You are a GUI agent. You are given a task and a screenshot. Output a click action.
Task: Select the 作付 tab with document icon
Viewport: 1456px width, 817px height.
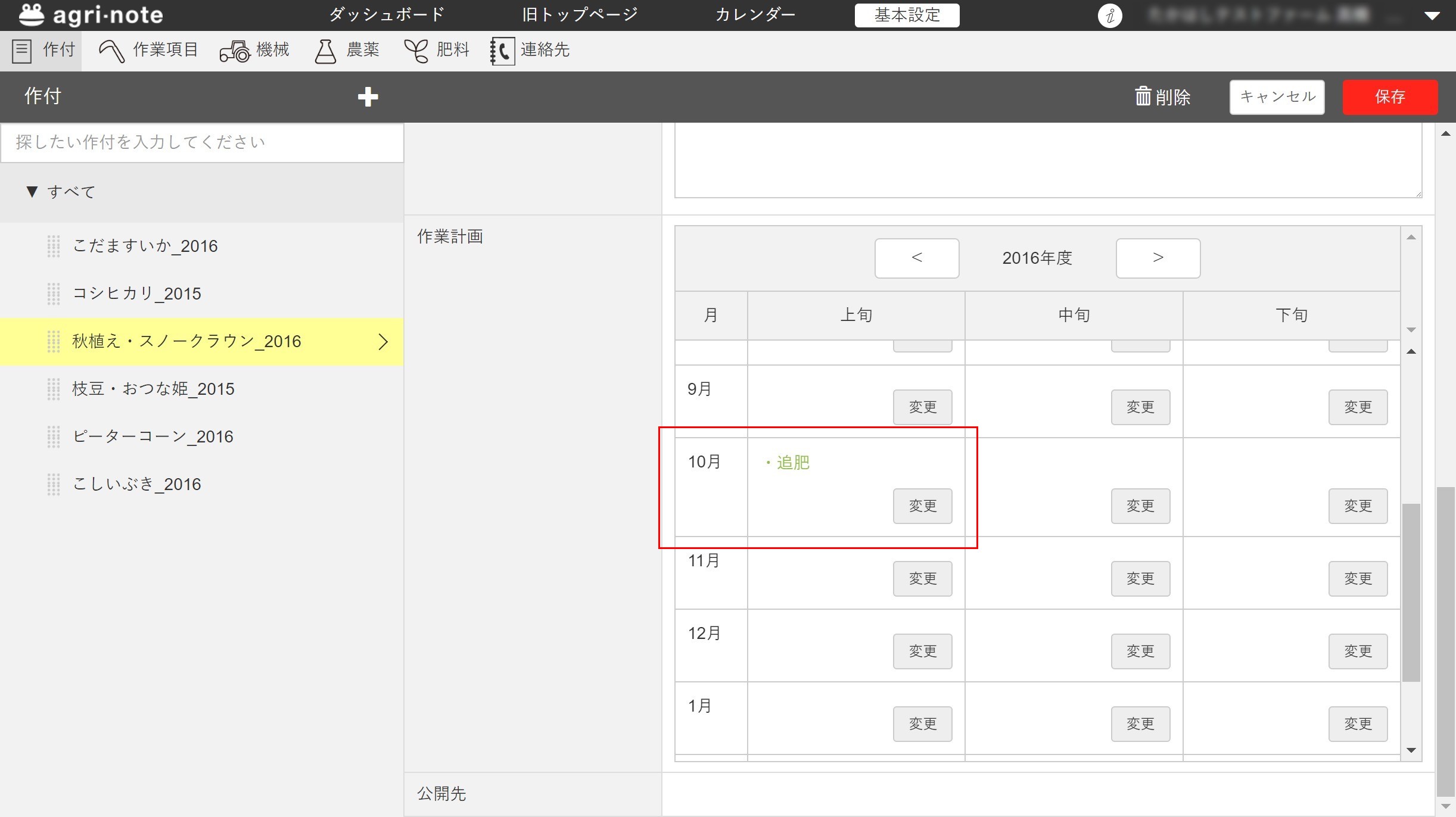tap(41, 50)
